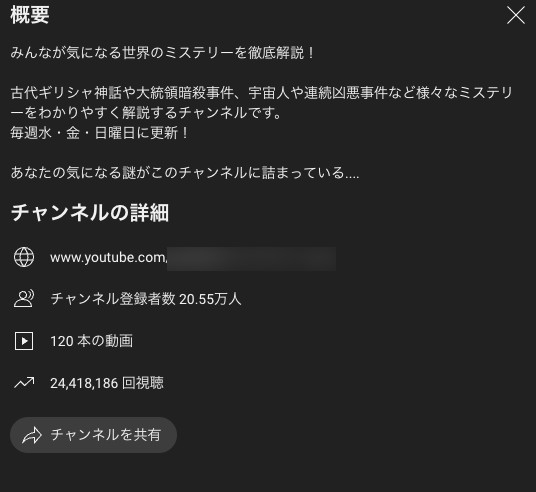Select the 24,418,186 回視聴 view count
536x492 pixels.
(x=107, y=383)
